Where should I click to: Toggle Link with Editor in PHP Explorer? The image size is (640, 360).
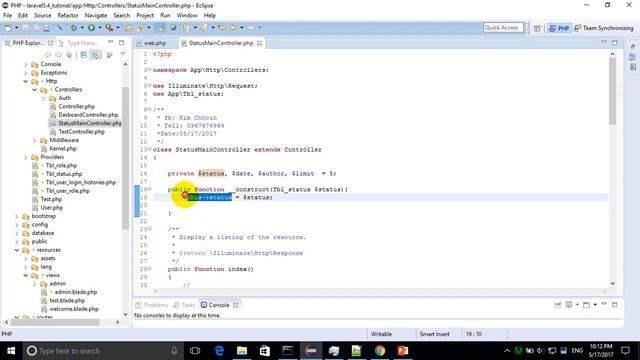coord(95,55)
